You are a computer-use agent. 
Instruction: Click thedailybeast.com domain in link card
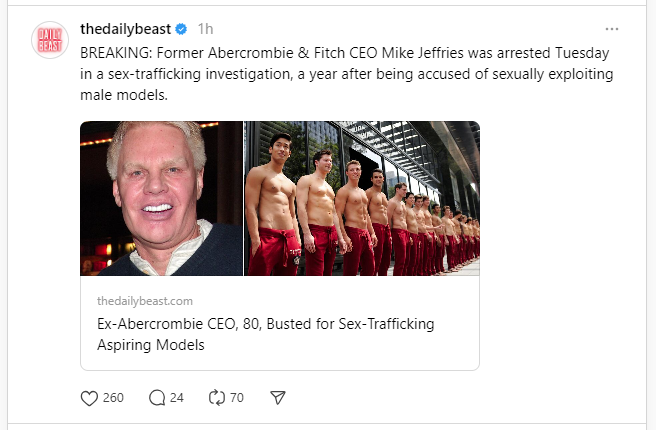(x=144, y=300)
